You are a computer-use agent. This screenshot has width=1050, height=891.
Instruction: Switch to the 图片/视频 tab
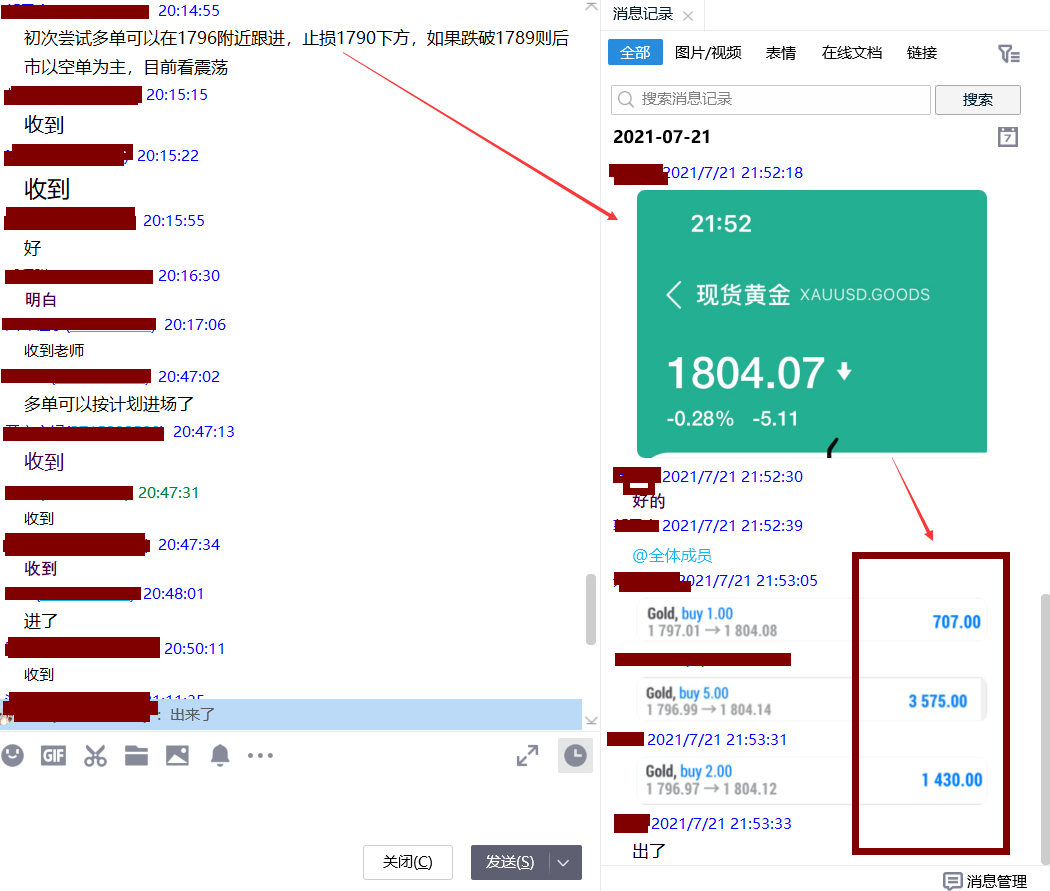tap(708, 53)
